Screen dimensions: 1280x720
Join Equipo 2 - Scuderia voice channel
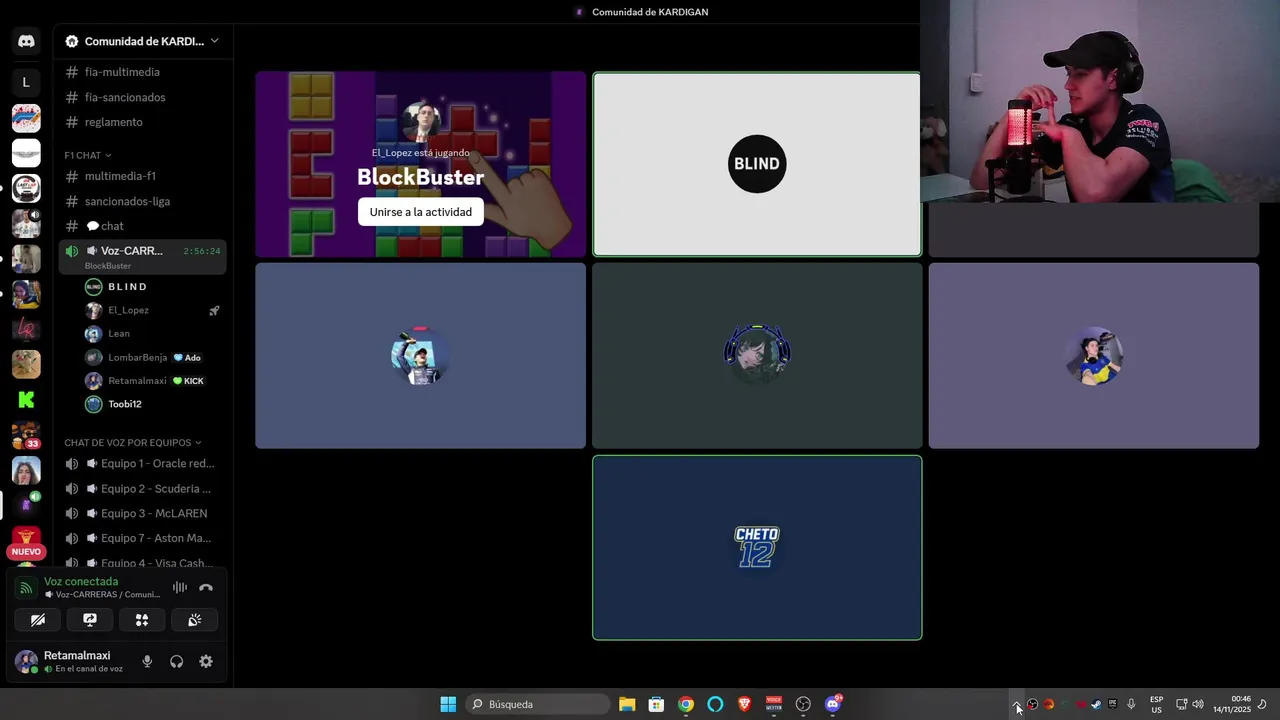click(x=142, y=488)
